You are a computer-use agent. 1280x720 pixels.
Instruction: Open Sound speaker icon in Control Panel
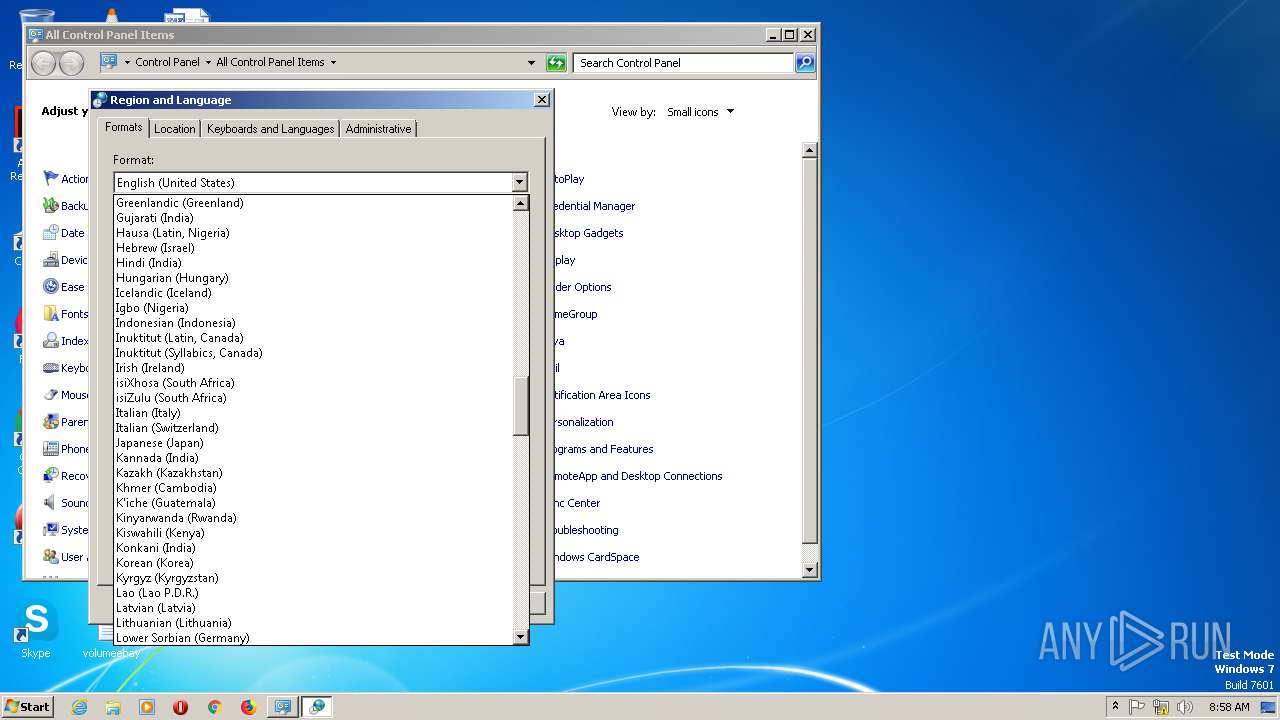(51, 502)
